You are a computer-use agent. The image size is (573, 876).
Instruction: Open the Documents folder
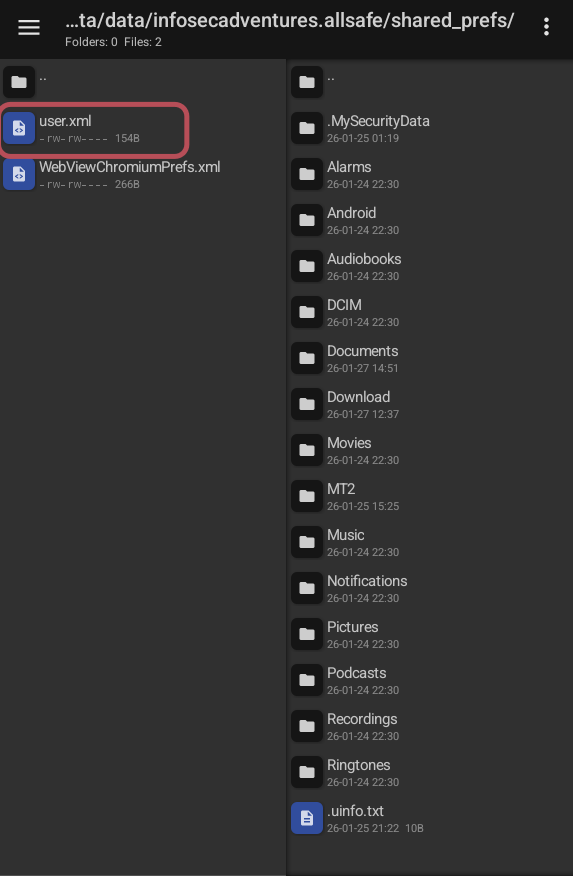tap(431, 358)
